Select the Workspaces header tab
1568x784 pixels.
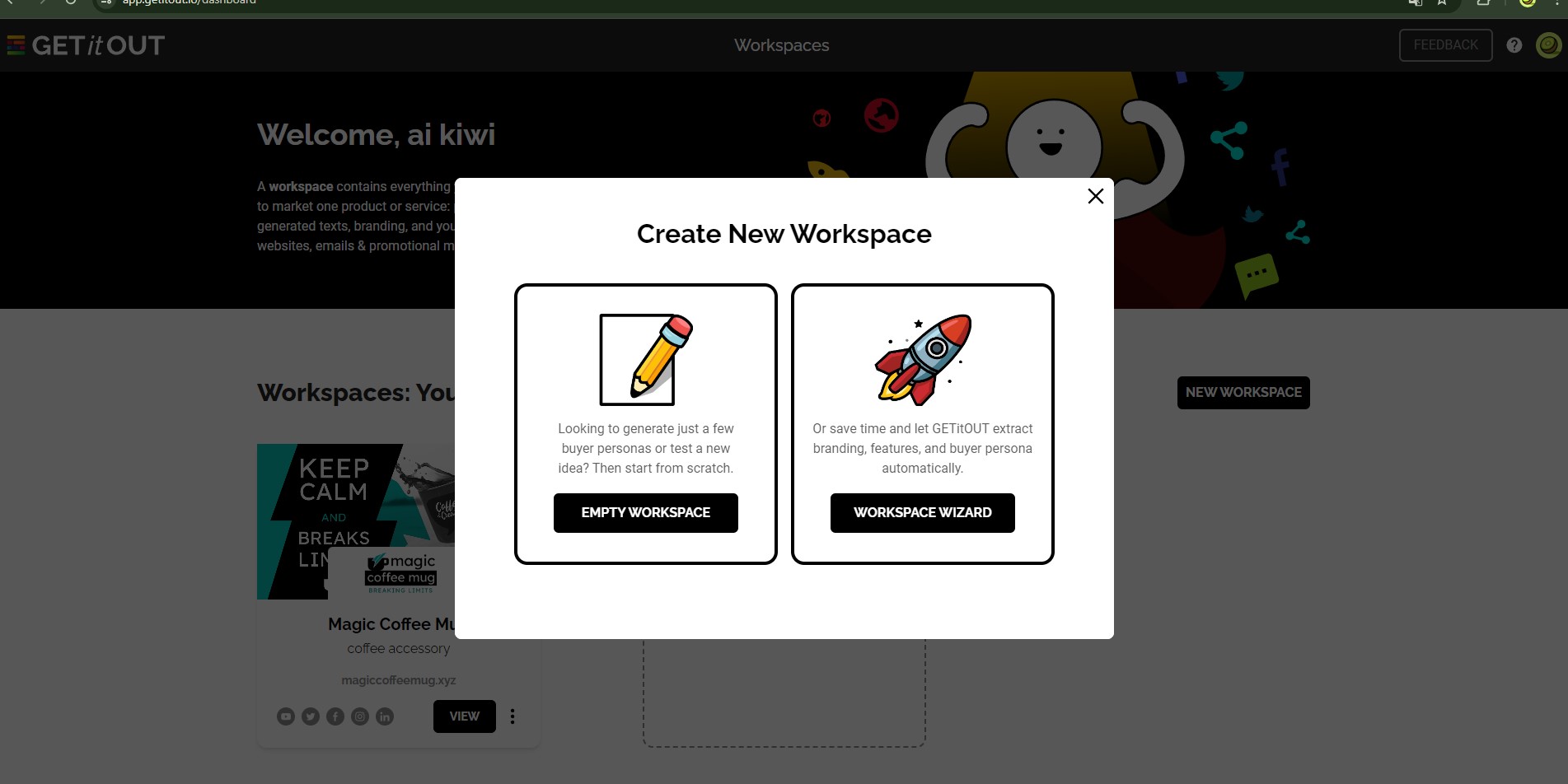point(782,45)
